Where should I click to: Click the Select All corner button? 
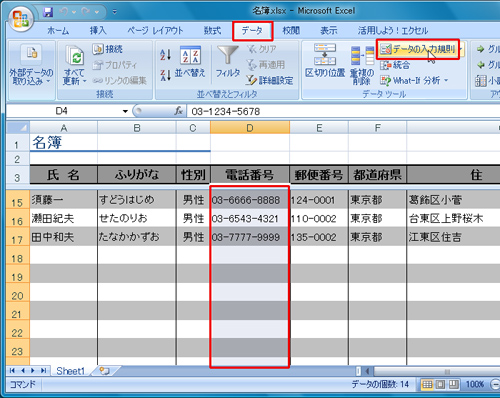click(18, 128)
